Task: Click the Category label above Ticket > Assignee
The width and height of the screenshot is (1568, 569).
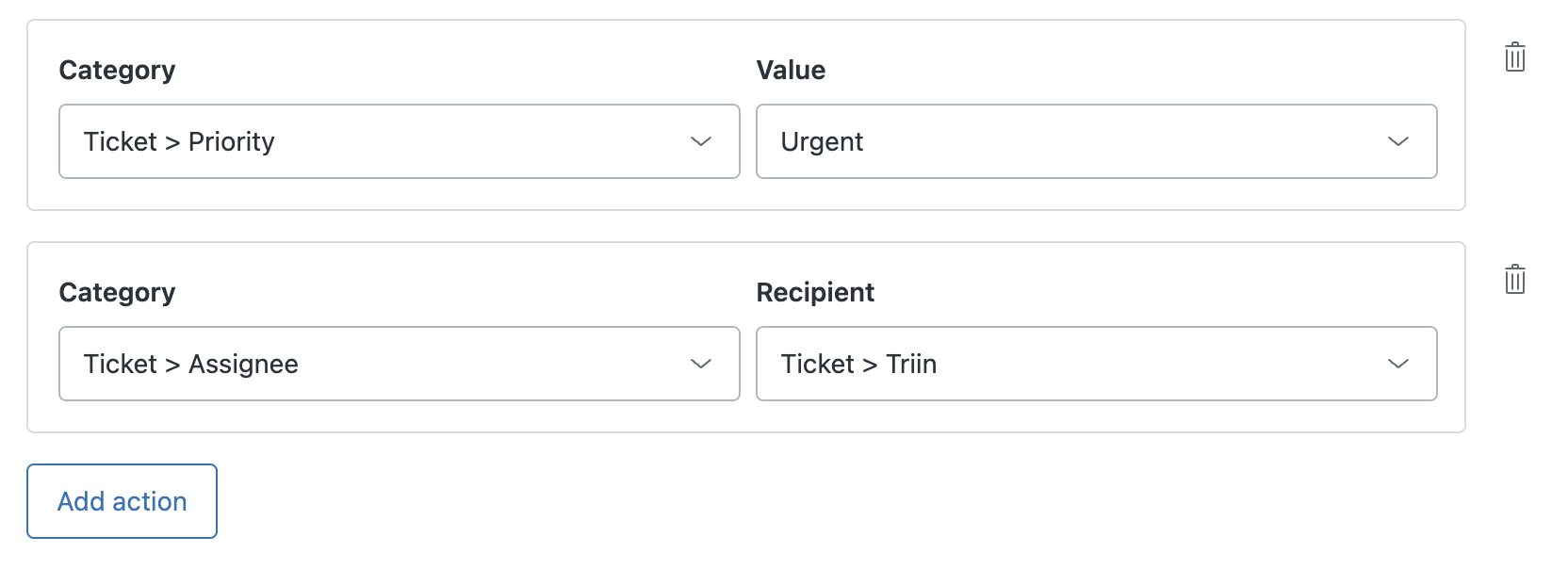Action: 117,293
